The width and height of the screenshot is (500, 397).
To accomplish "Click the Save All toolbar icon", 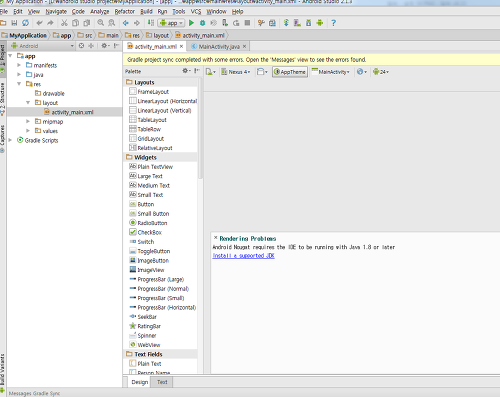I will point(14,23).
